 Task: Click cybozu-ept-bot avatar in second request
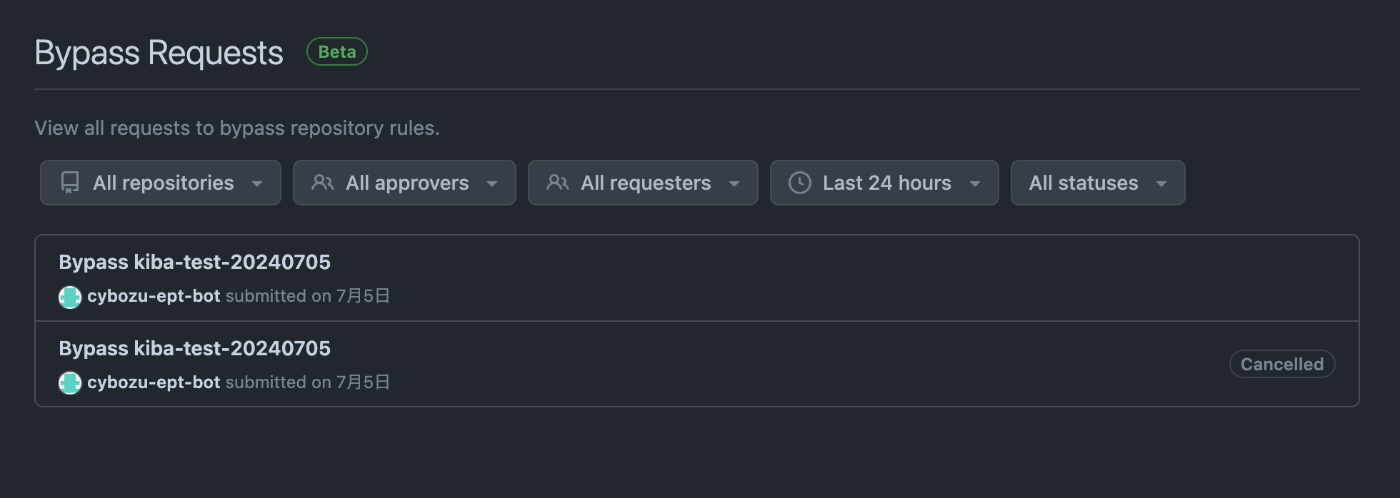(70, 383)
